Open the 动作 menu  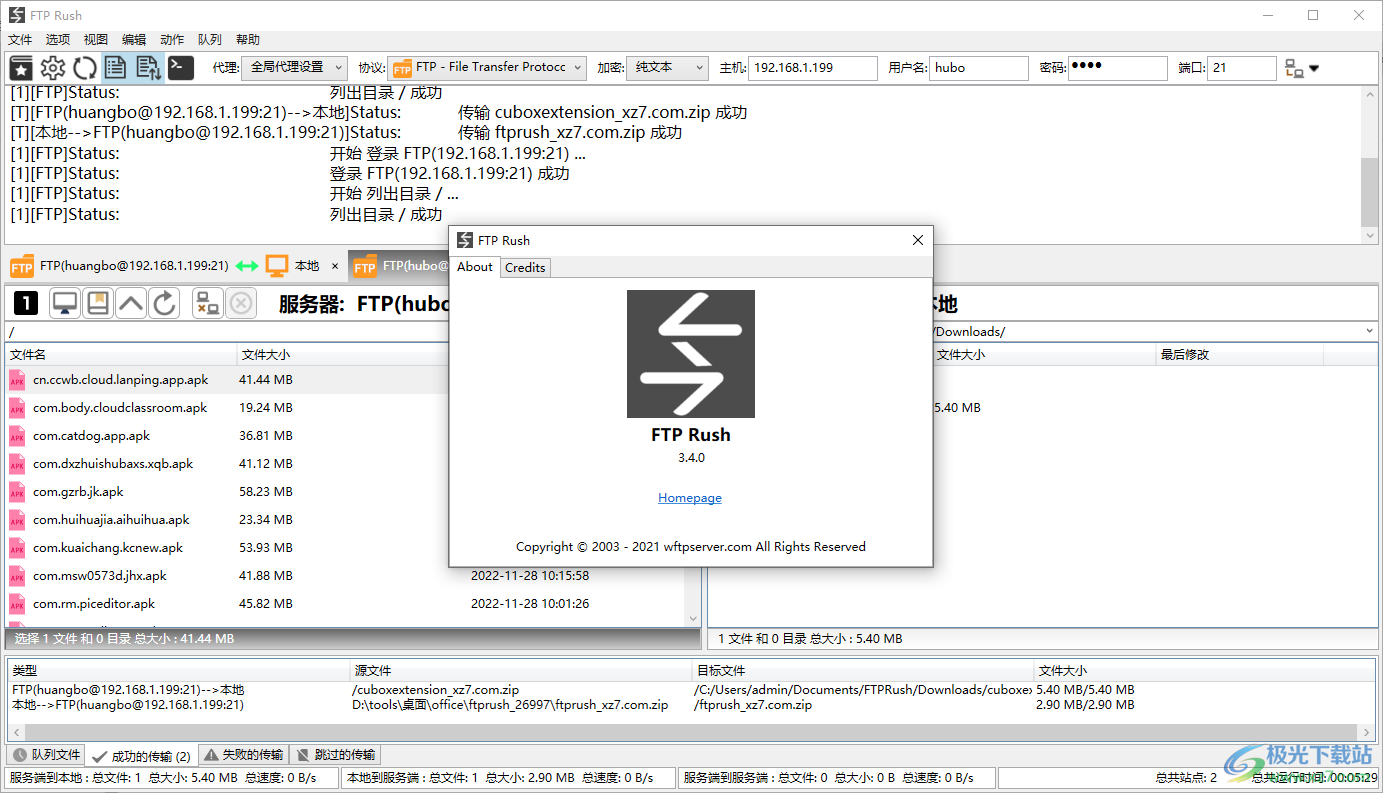172,40
